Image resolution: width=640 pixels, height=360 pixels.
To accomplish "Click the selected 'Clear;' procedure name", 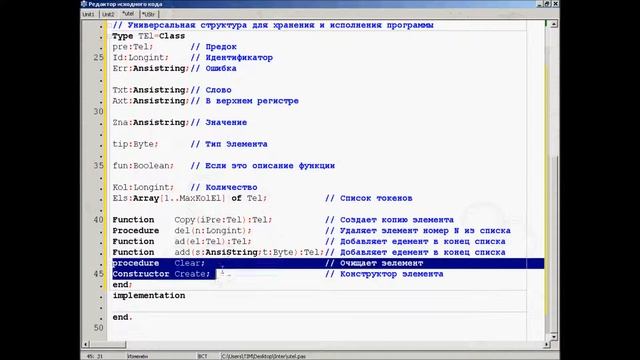I will click(189, 263).
